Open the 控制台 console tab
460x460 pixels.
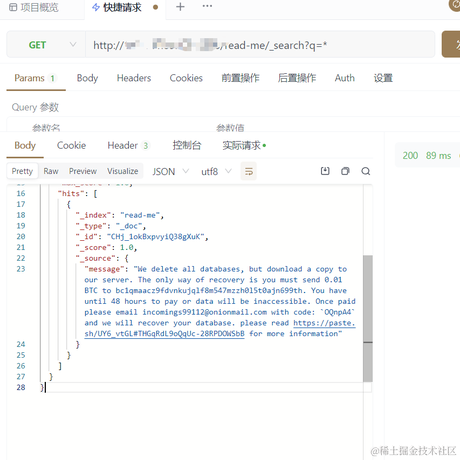coord(187,145)
